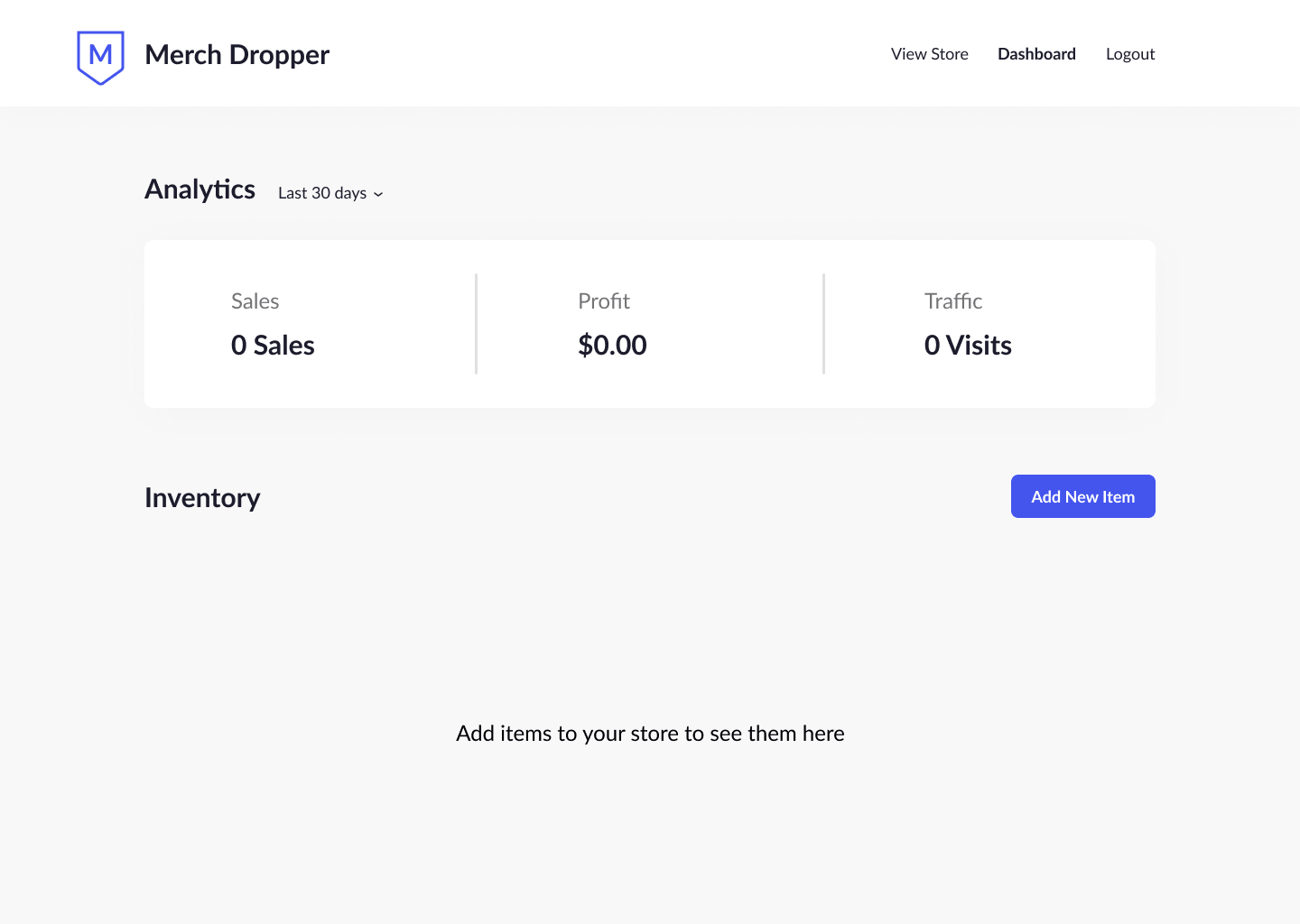Click the Traffic label in analytics card
1300x924 pixels.
coord(952,301)
